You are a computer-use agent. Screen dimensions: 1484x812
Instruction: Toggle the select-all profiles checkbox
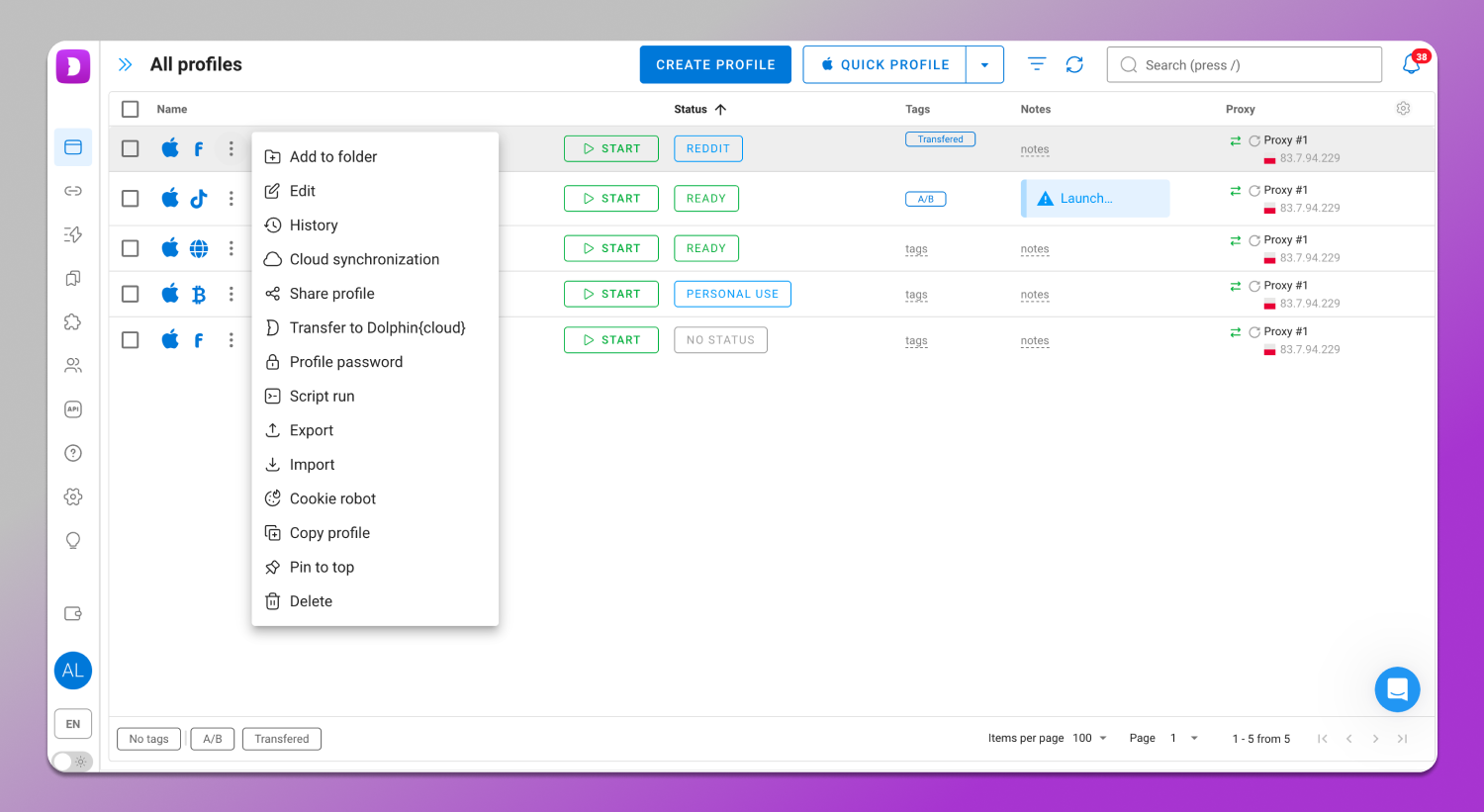[131, 109]
